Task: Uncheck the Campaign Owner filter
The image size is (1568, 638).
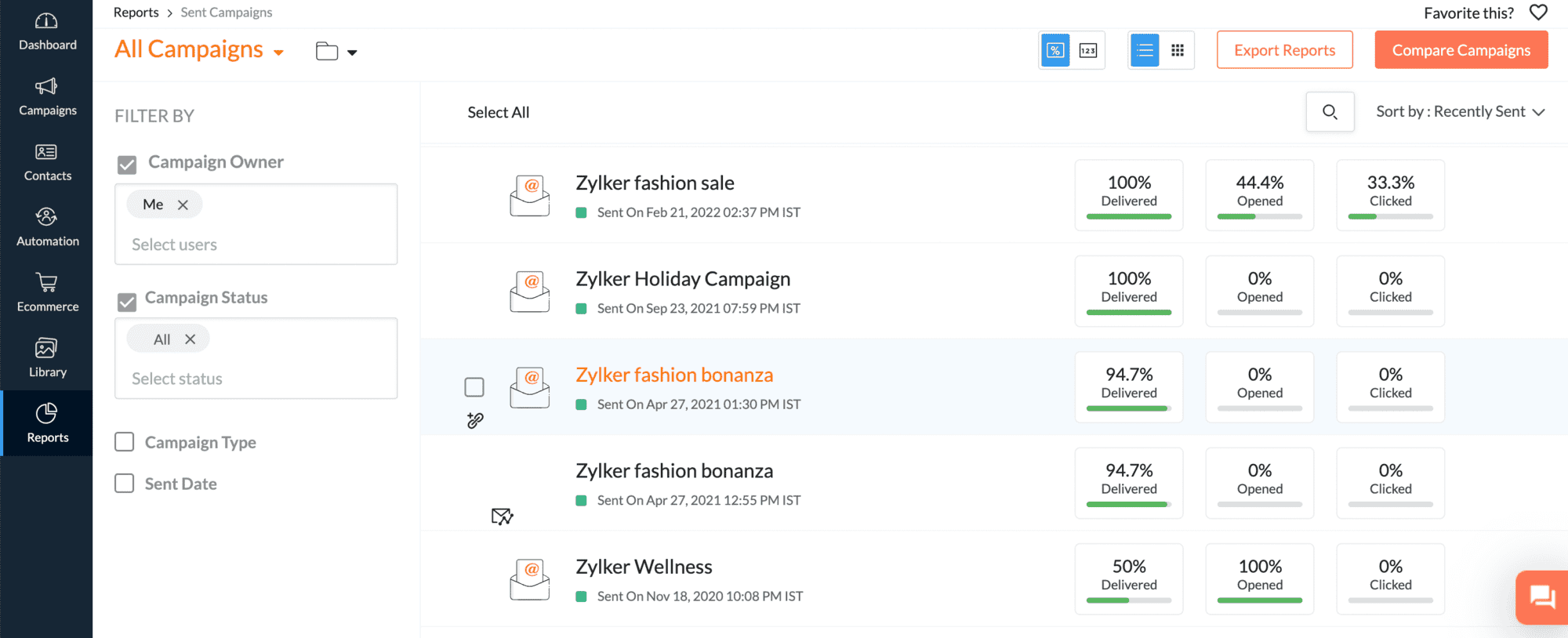Action: tap(127, 164)
